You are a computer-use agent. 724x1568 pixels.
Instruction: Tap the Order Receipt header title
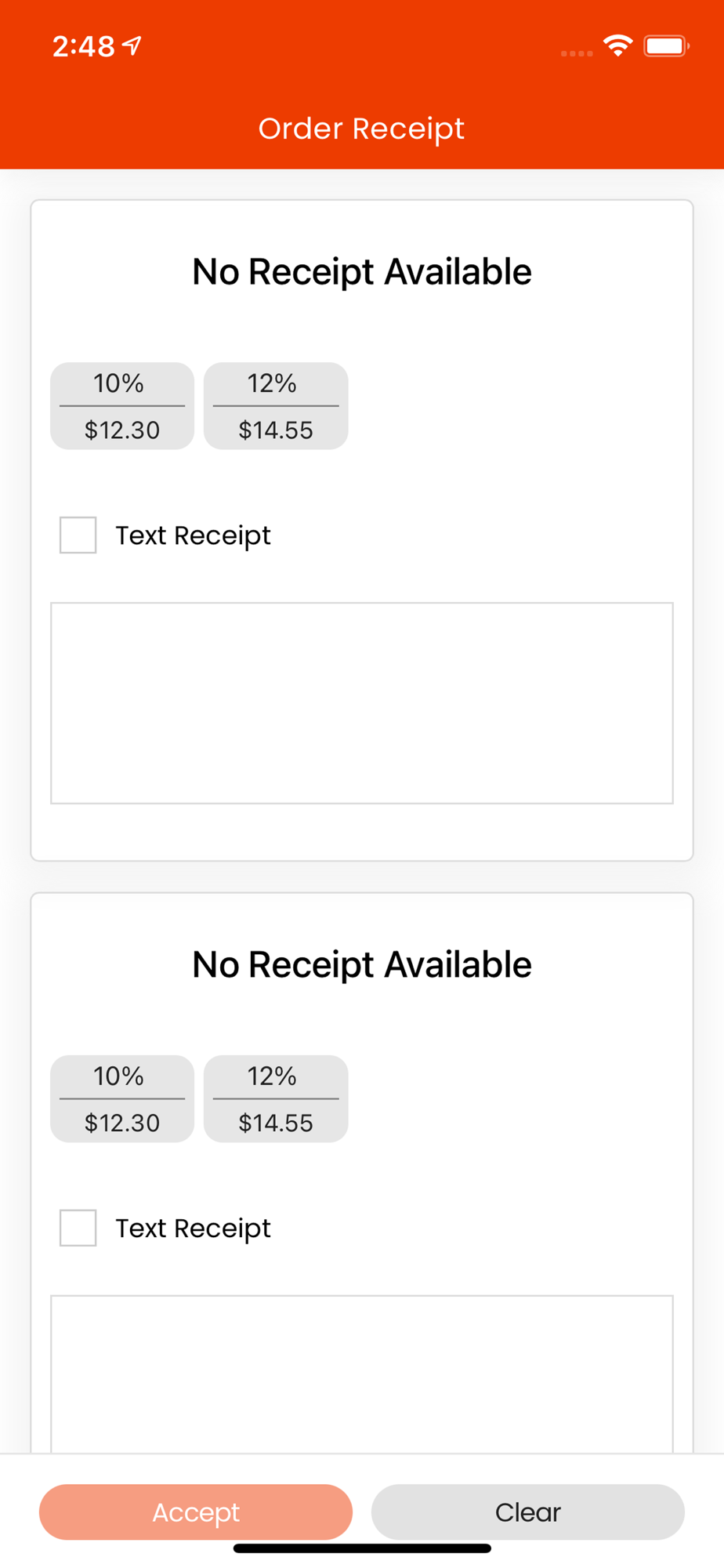coord(362,129)
